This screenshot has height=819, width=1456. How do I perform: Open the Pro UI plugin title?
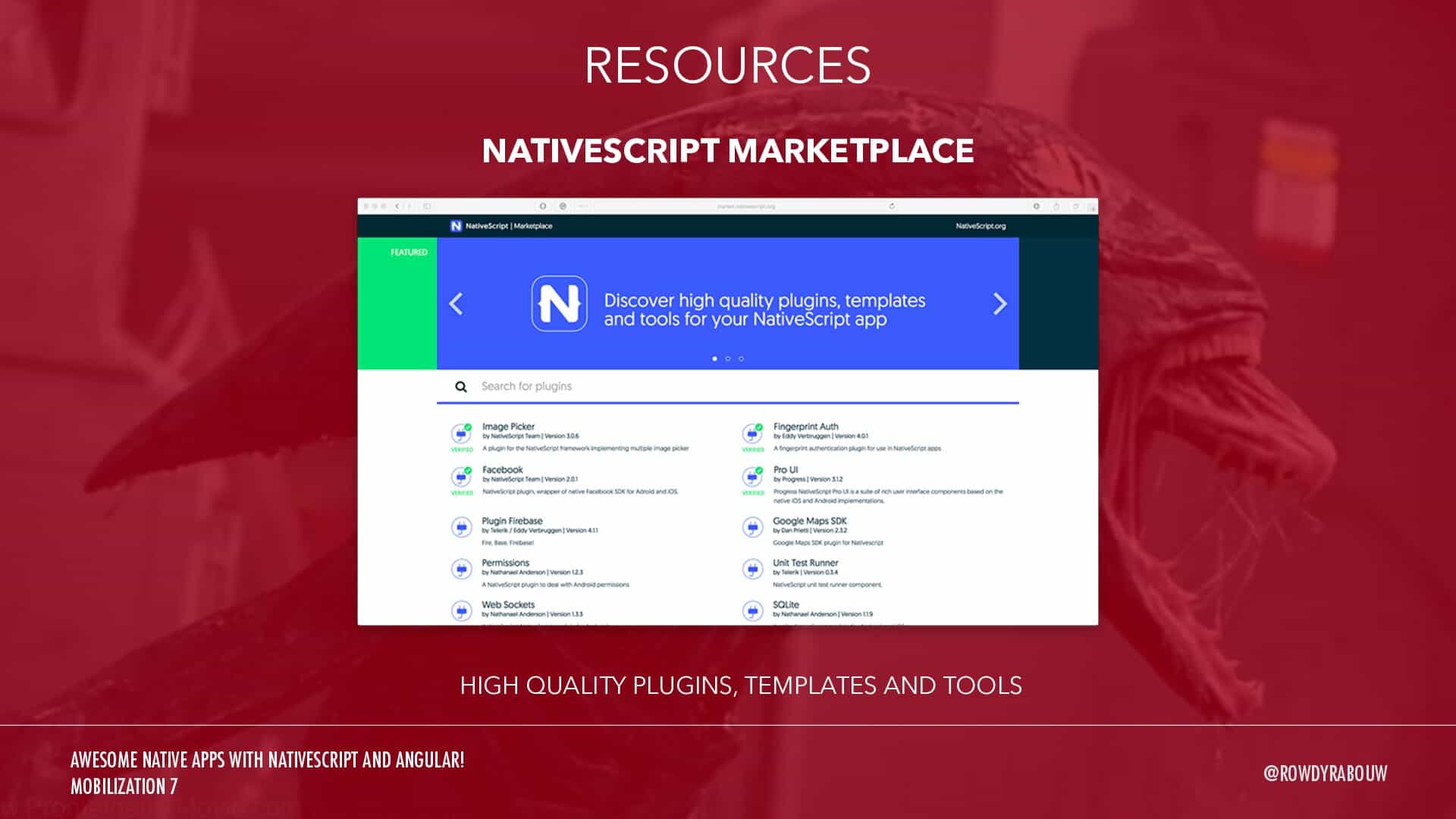pos(786,469)
